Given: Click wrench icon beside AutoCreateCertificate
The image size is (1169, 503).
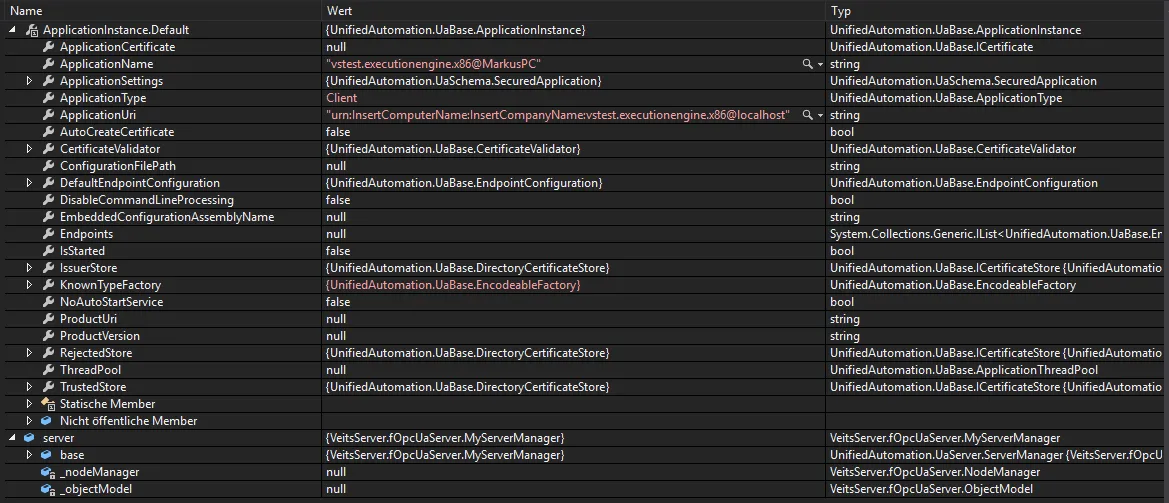Looking at the screenshot, I should click(48, 132).
